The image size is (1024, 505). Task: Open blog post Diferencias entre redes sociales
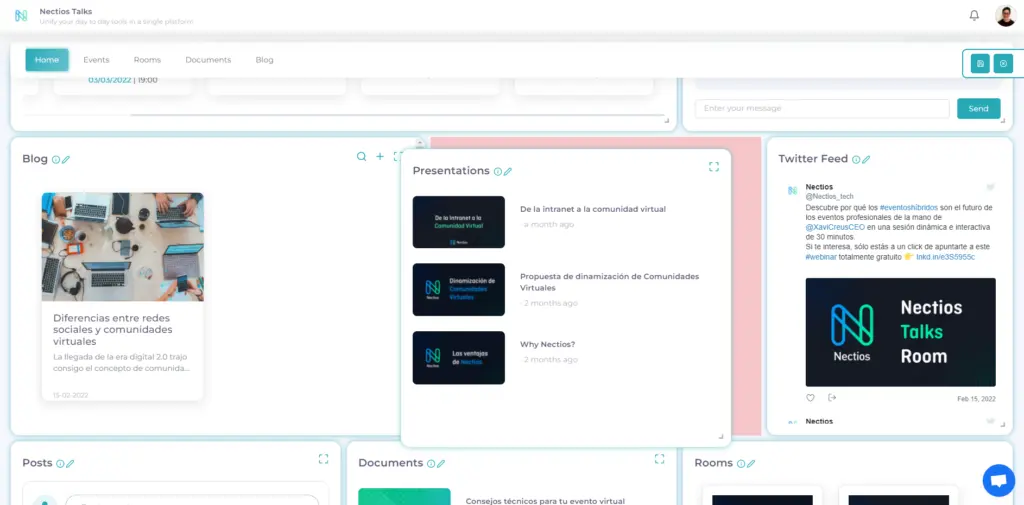point(113,329)
